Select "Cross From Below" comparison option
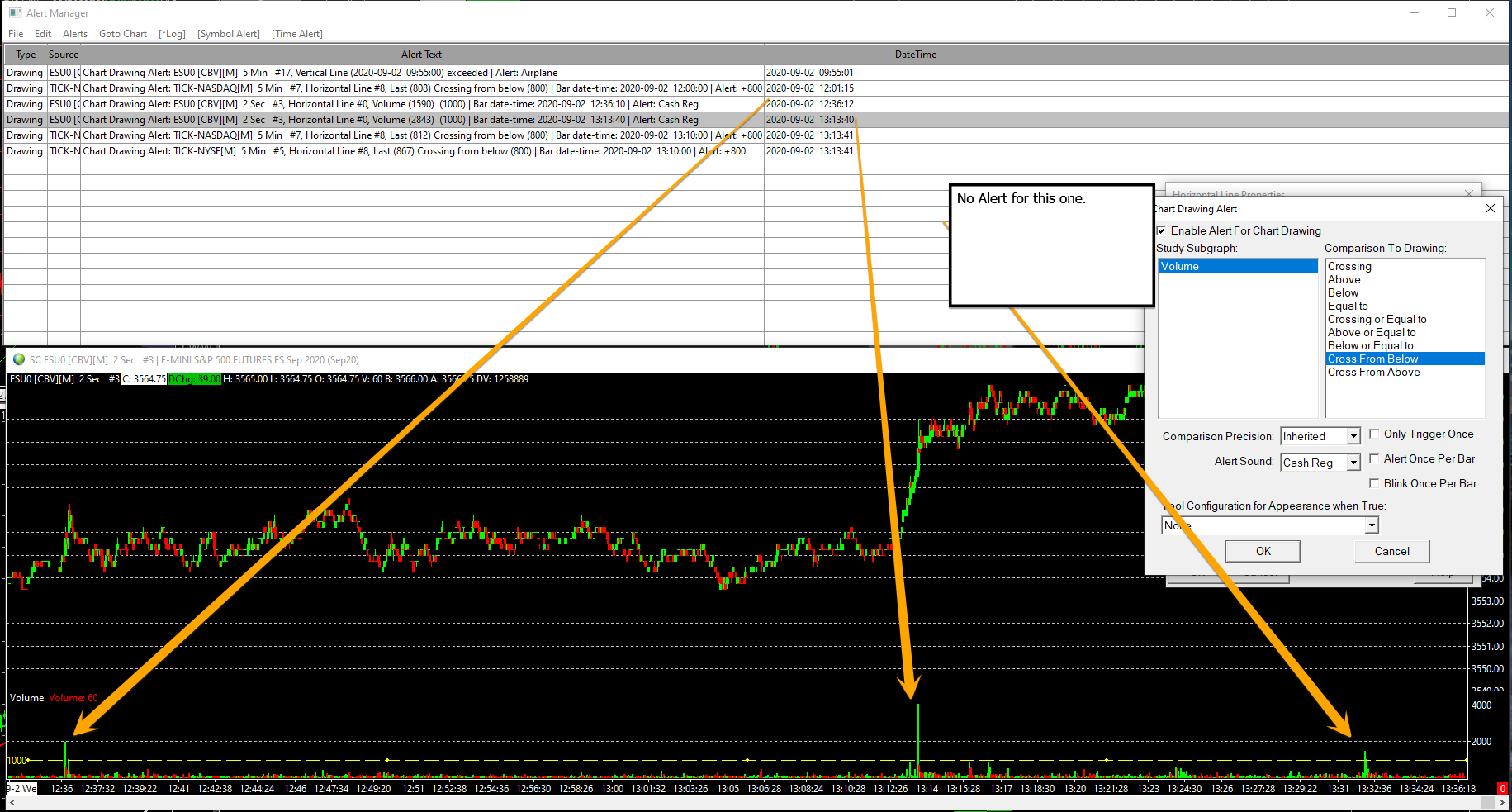Screen dimensions: 1512x812 (x=1405, y=359)
